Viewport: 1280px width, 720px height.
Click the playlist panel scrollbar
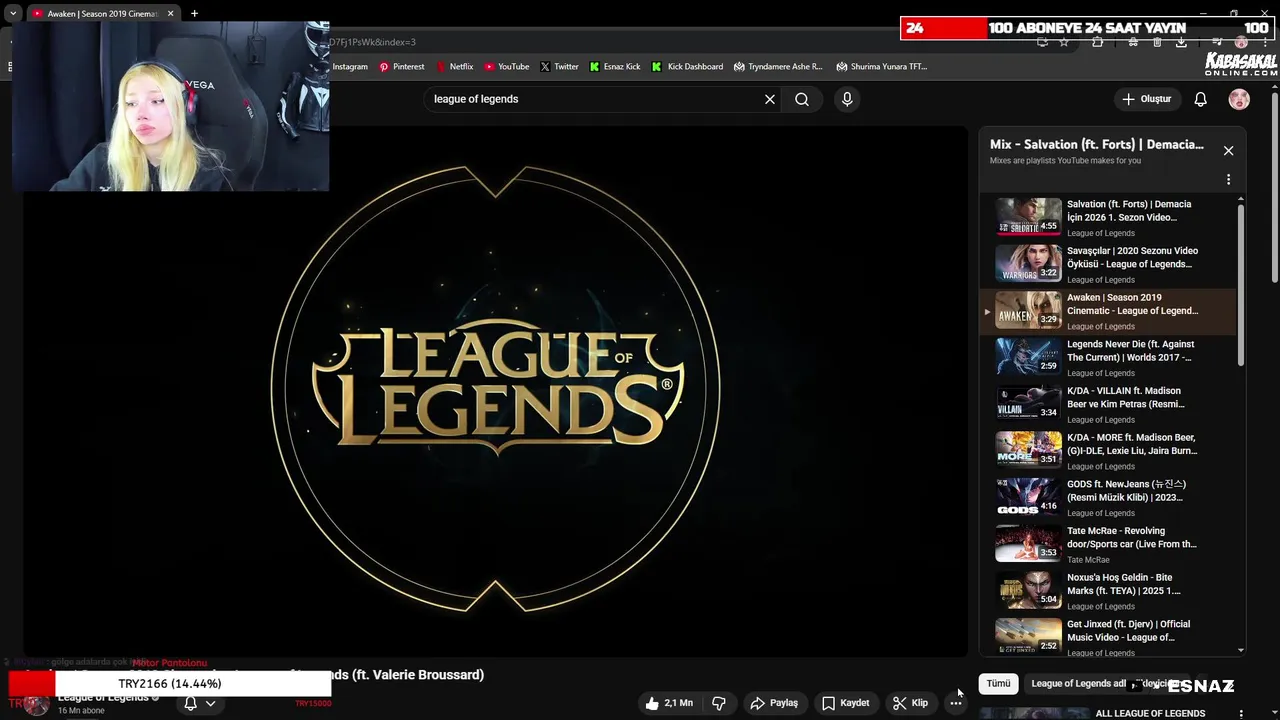(x=1241, y=285)
